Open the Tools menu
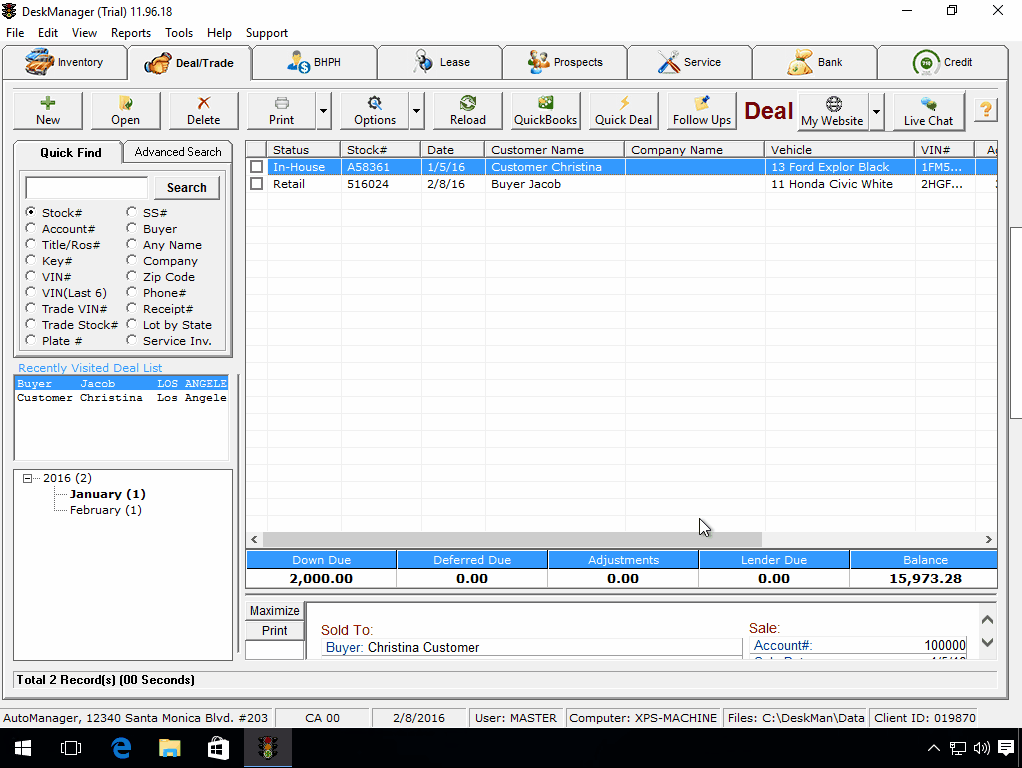Image resolution: width=1022 pixels, height=768 pixels. (x=179, y=33)
